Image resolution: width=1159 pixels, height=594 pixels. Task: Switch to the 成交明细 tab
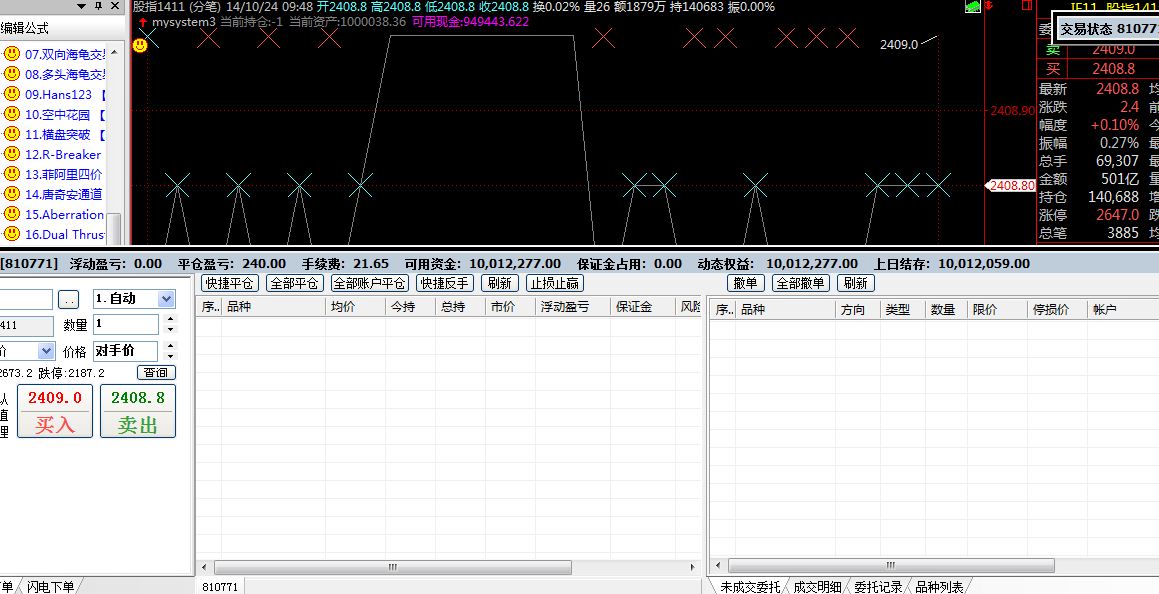(x=817, y=587)
